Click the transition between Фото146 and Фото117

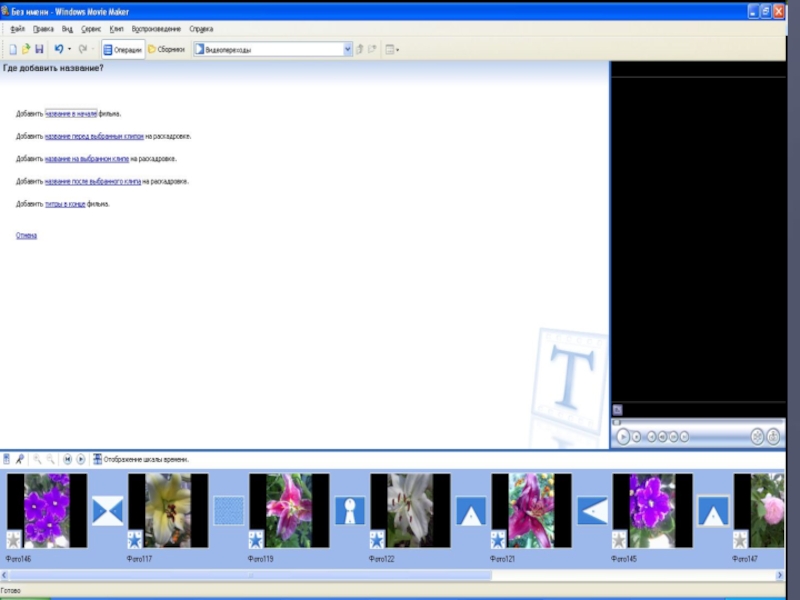click(x=108, y=510)
